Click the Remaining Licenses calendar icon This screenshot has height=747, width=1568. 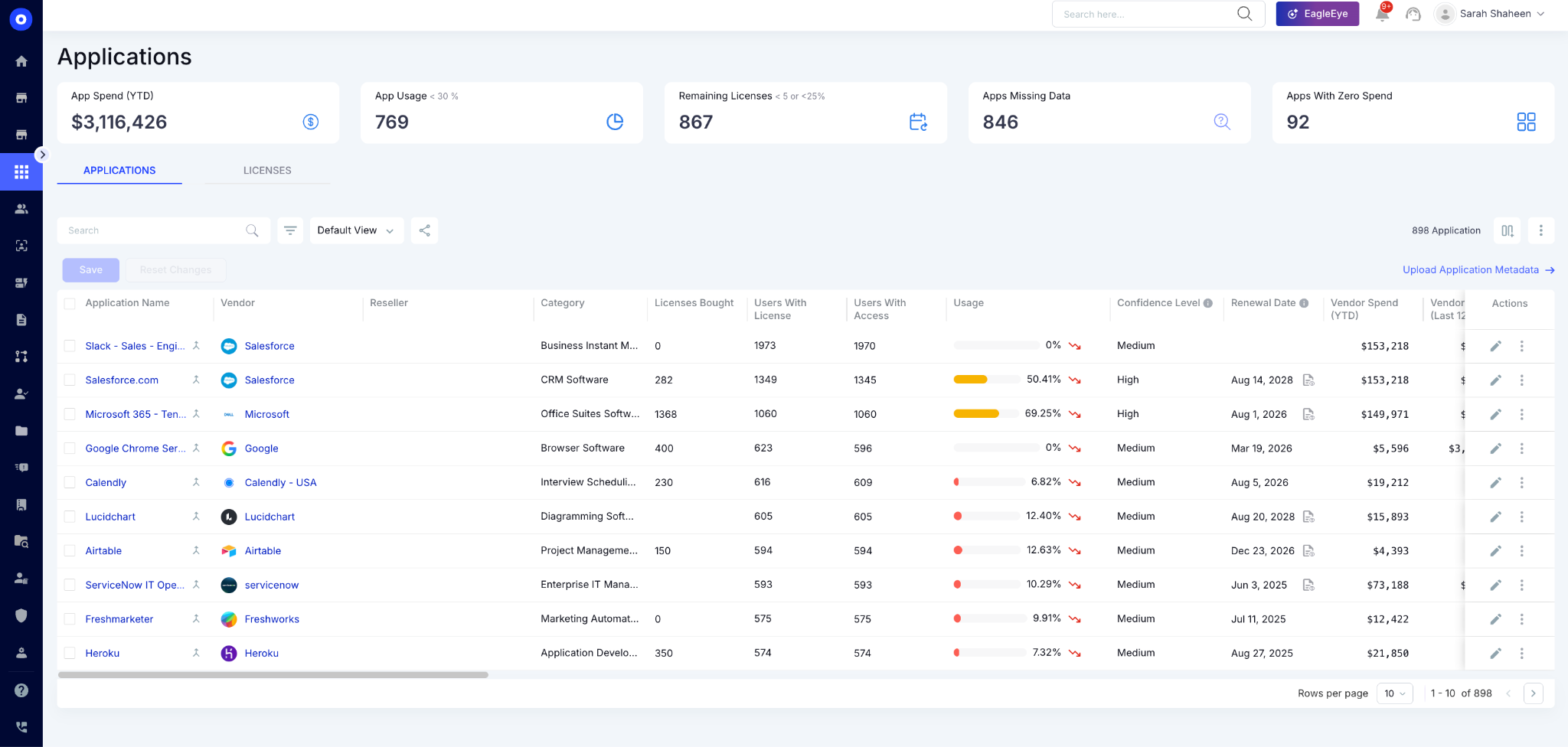pos(918,122)
